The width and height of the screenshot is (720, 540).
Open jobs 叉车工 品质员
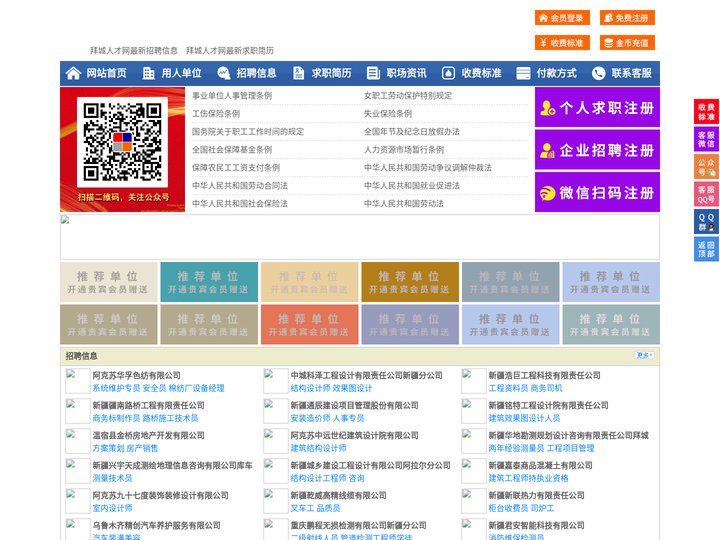tap(315, 508)
